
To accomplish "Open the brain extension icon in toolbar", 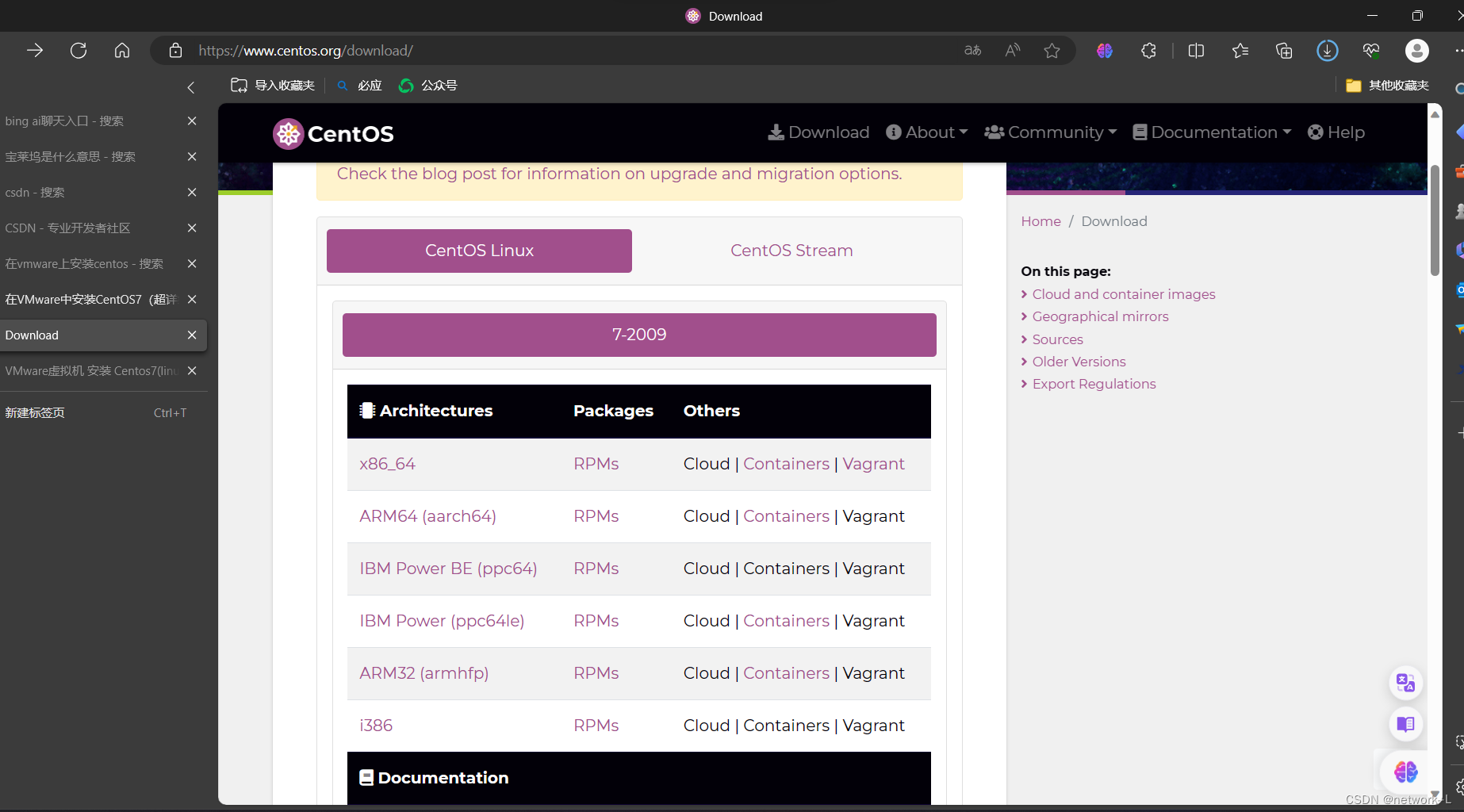I will (x=1105, y=51).
